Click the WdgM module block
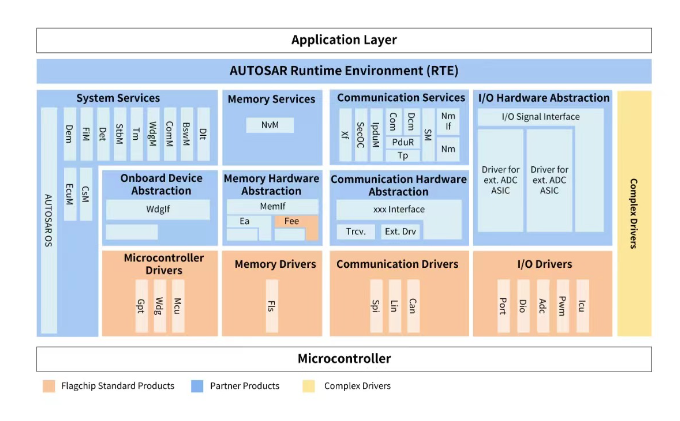Image resolution: width=680 pixels, height=421 pixels. pos(153,134)
